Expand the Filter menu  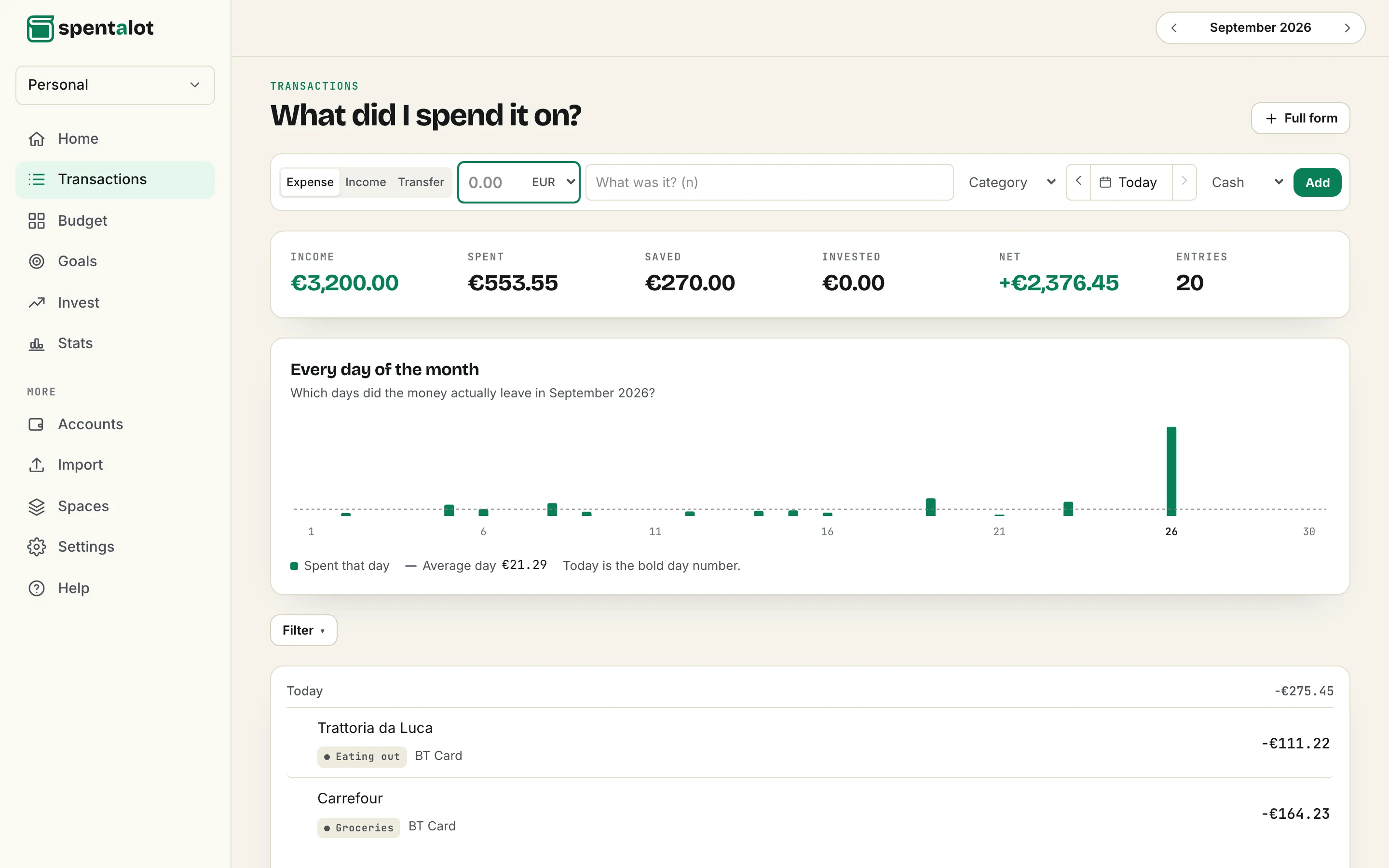click(x=304, y=630)
